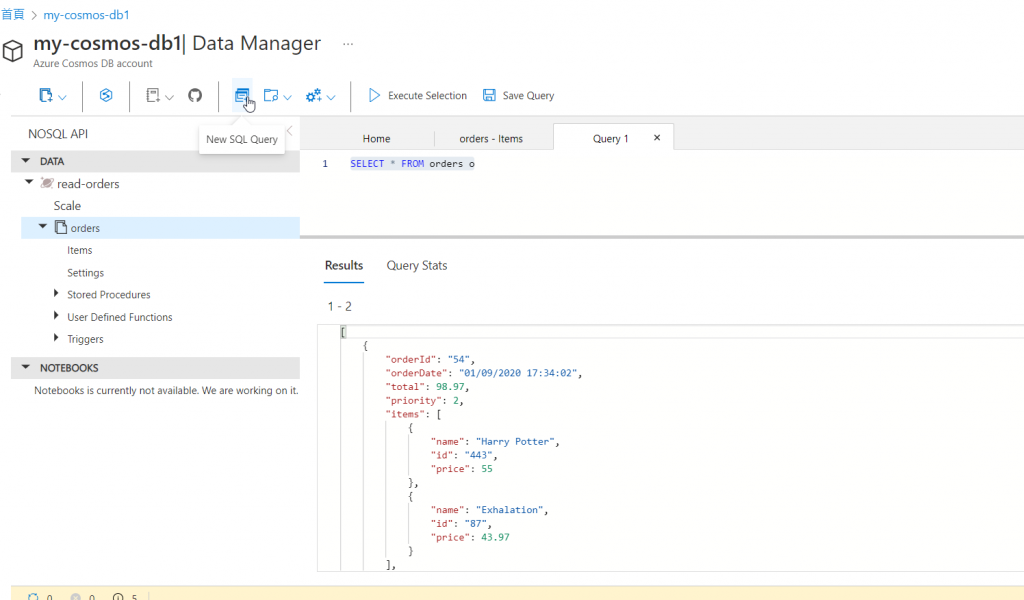Viewport: 1024px width, 600px height.
Task: Click the settings gears icon
Action: pyautogui.click(x=313, y=96)
